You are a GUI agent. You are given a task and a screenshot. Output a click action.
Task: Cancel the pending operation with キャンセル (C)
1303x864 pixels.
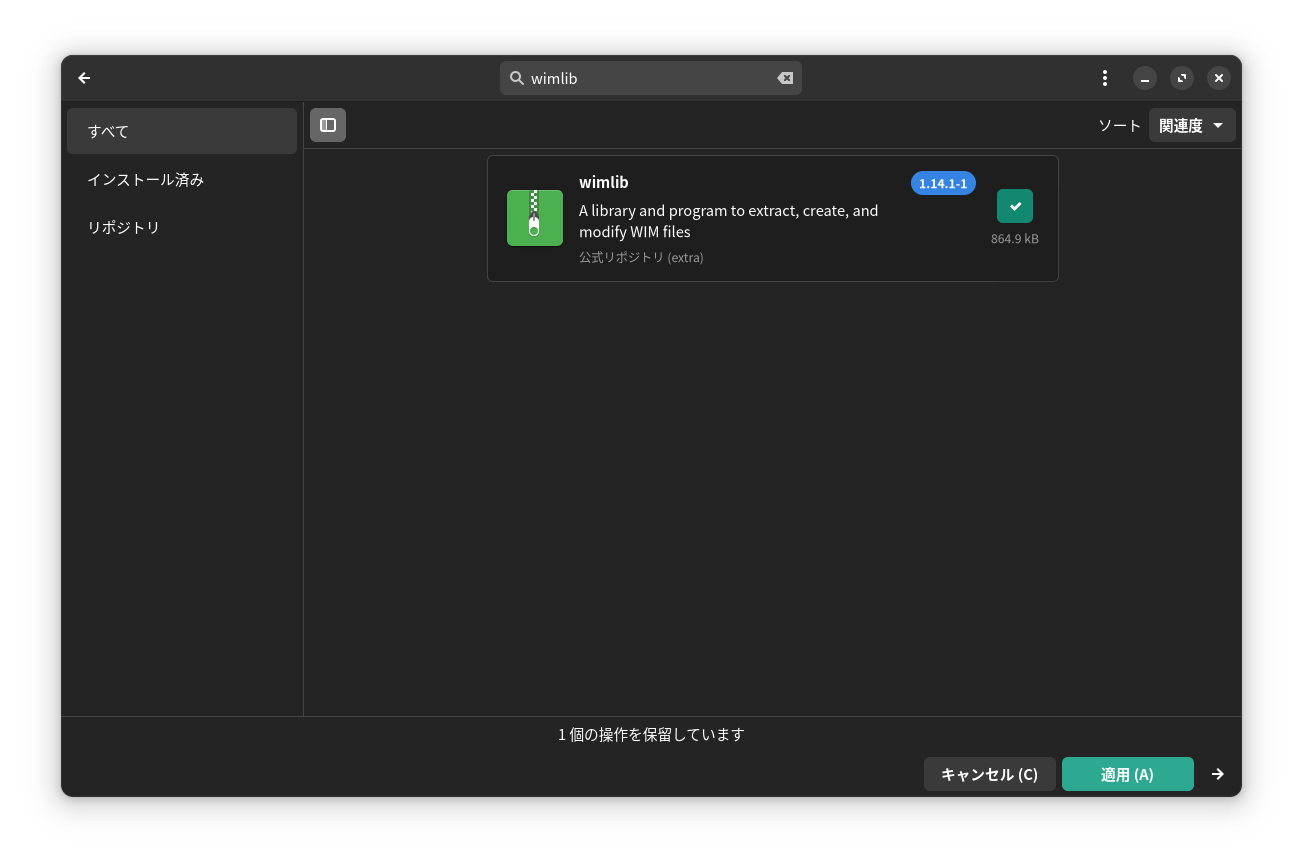point(989,773)
